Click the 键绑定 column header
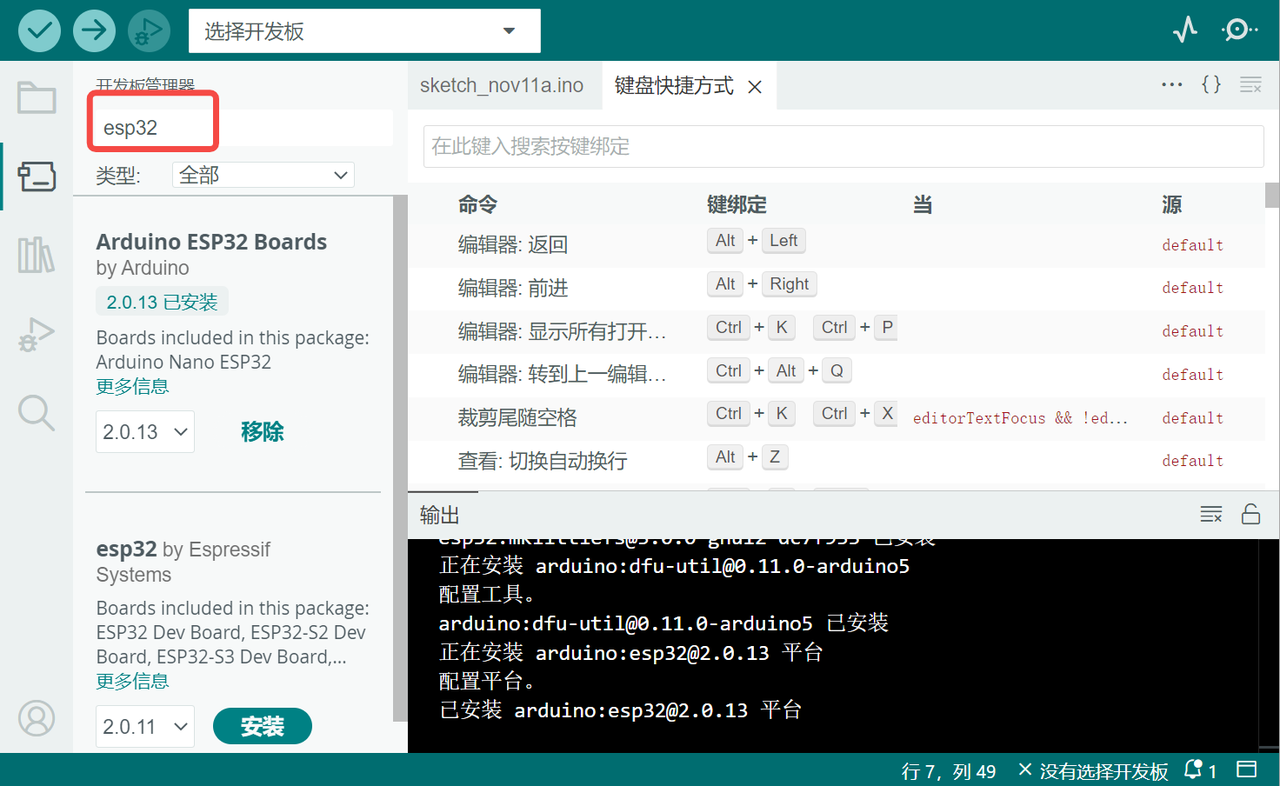 click(737, 205)
